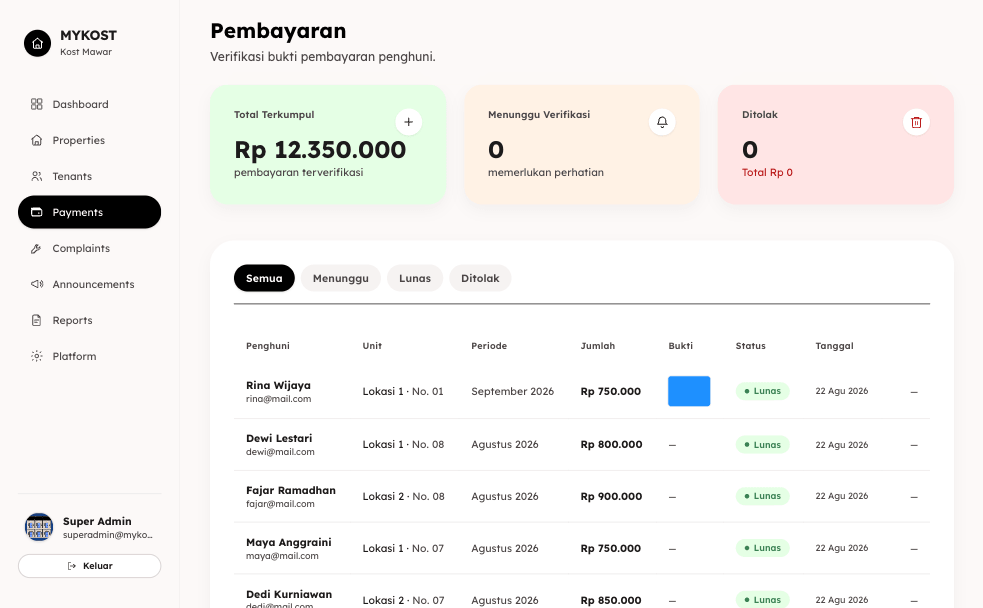The height and width of the screenshot is (608, 983).
Task: Click the Total Rp 0 red text
Action: point(767,172)
